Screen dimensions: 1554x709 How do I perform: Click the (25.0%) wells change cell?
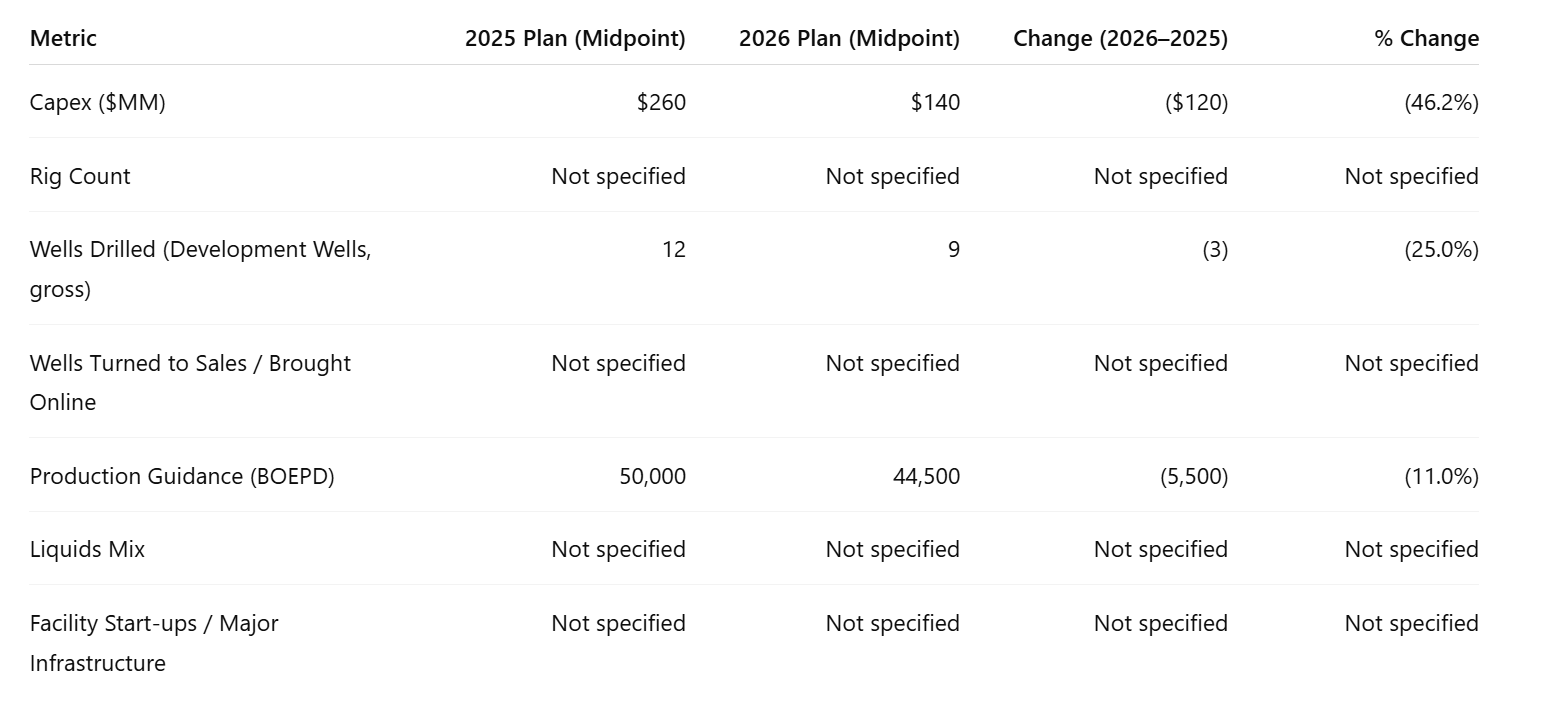[x=1441, y=250]
